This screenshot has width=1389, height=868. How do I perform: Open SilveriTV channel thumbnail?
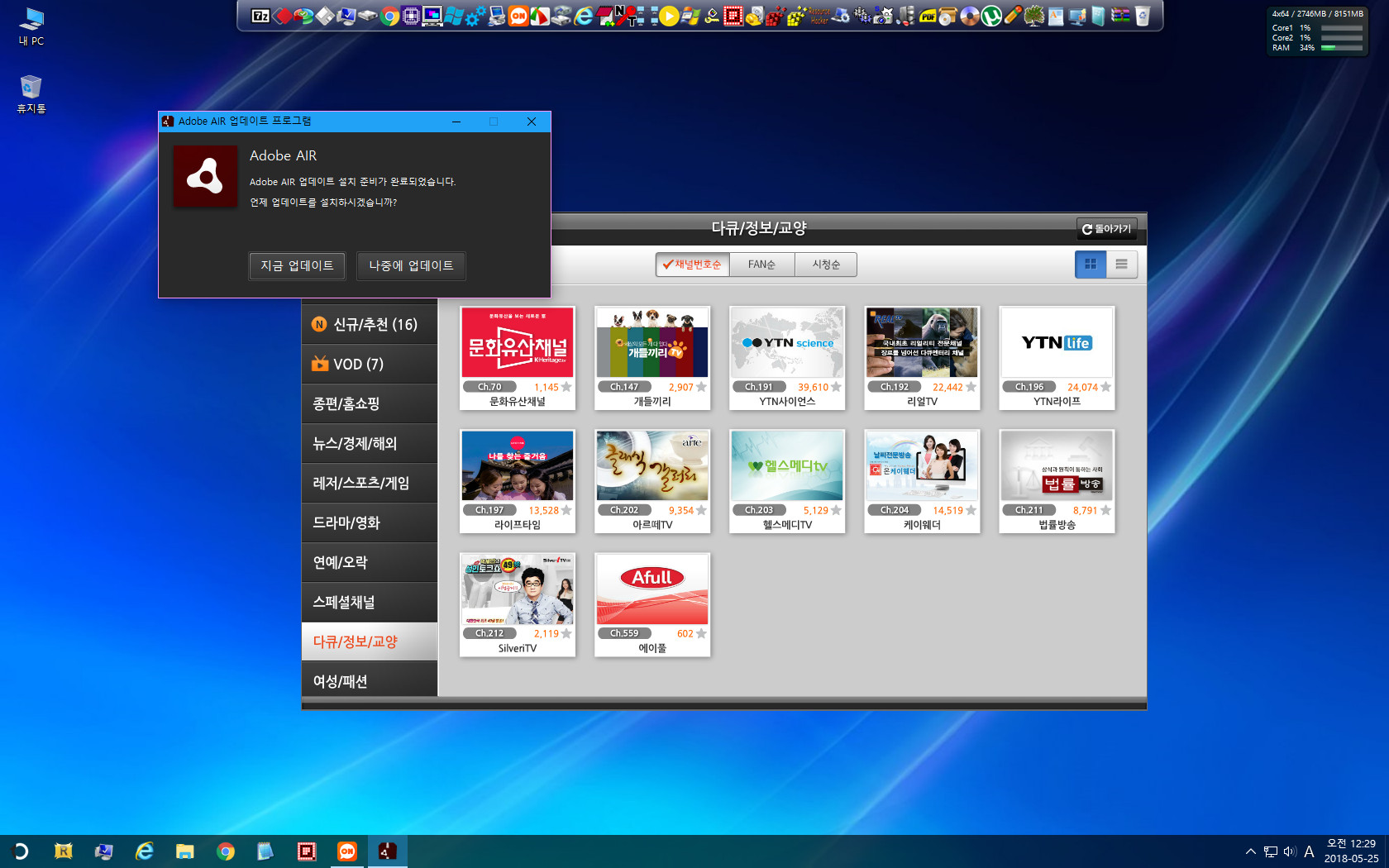[x=518, y=589]
